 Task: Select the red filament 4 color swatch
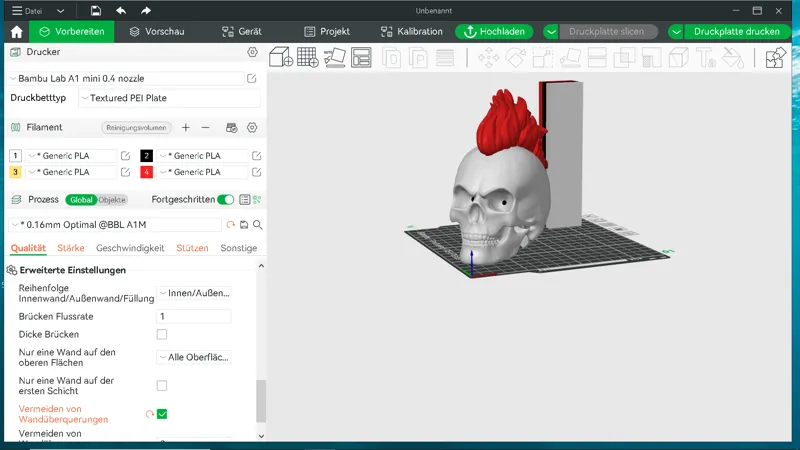(146, 172)
